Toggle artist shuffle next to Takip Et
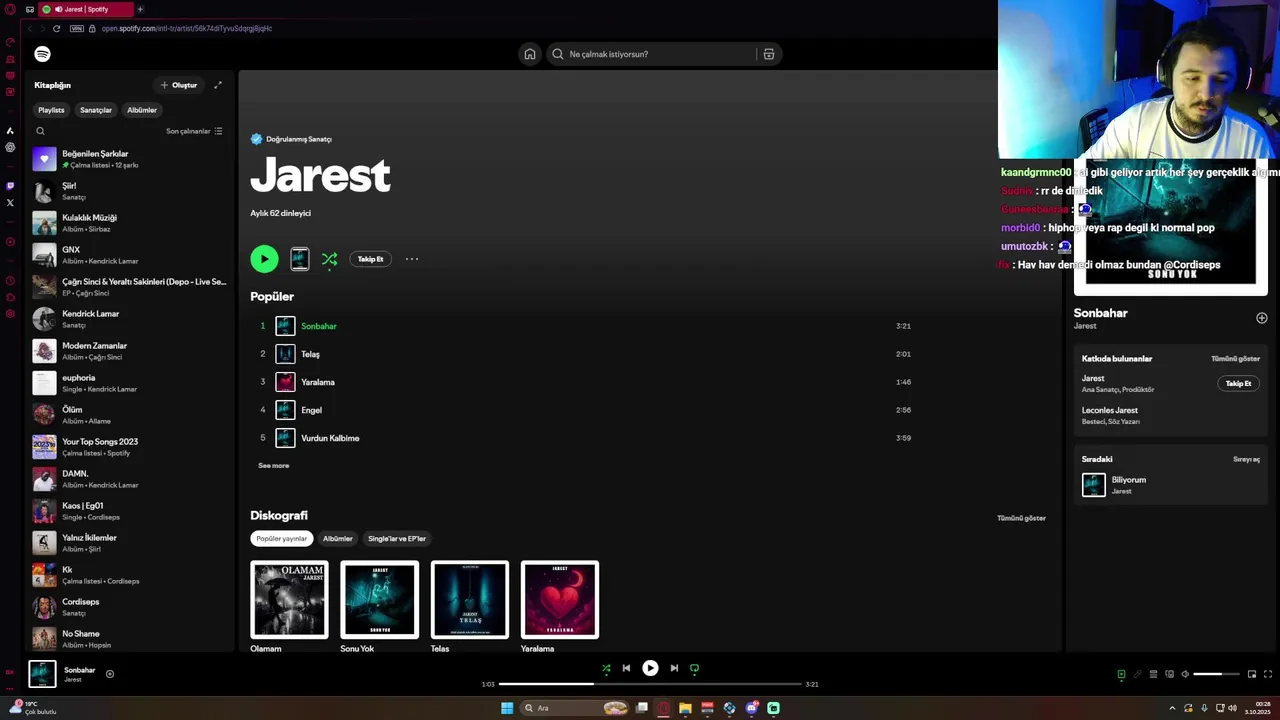This screenshot has height=720, width=1280. 329,259
